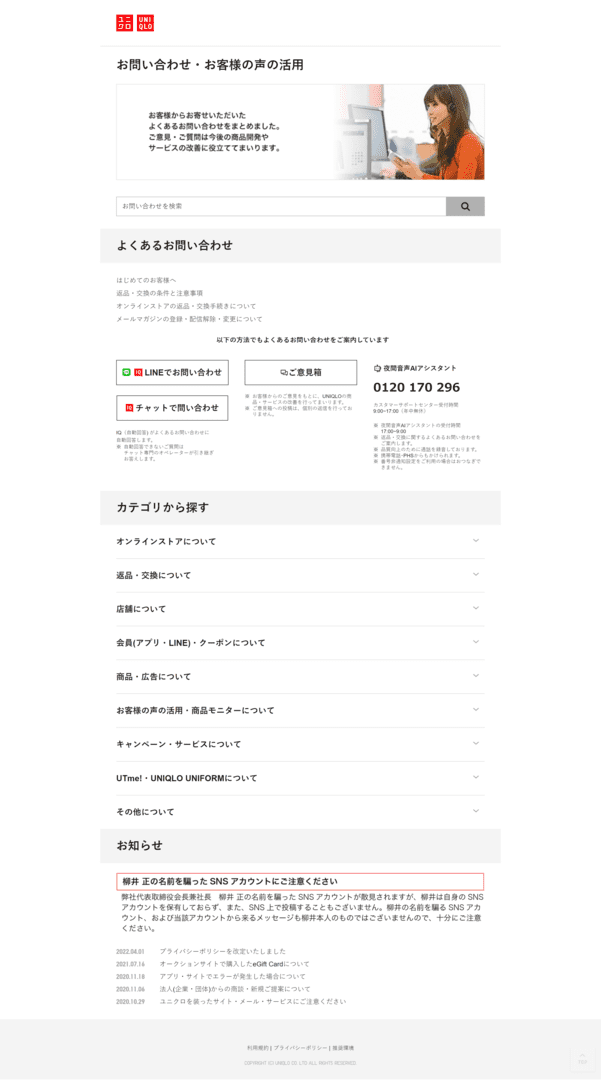Expand オンラインストアについて category
Image resolution: width=601 pixels, height=1080 pixels.
[300, 541]
